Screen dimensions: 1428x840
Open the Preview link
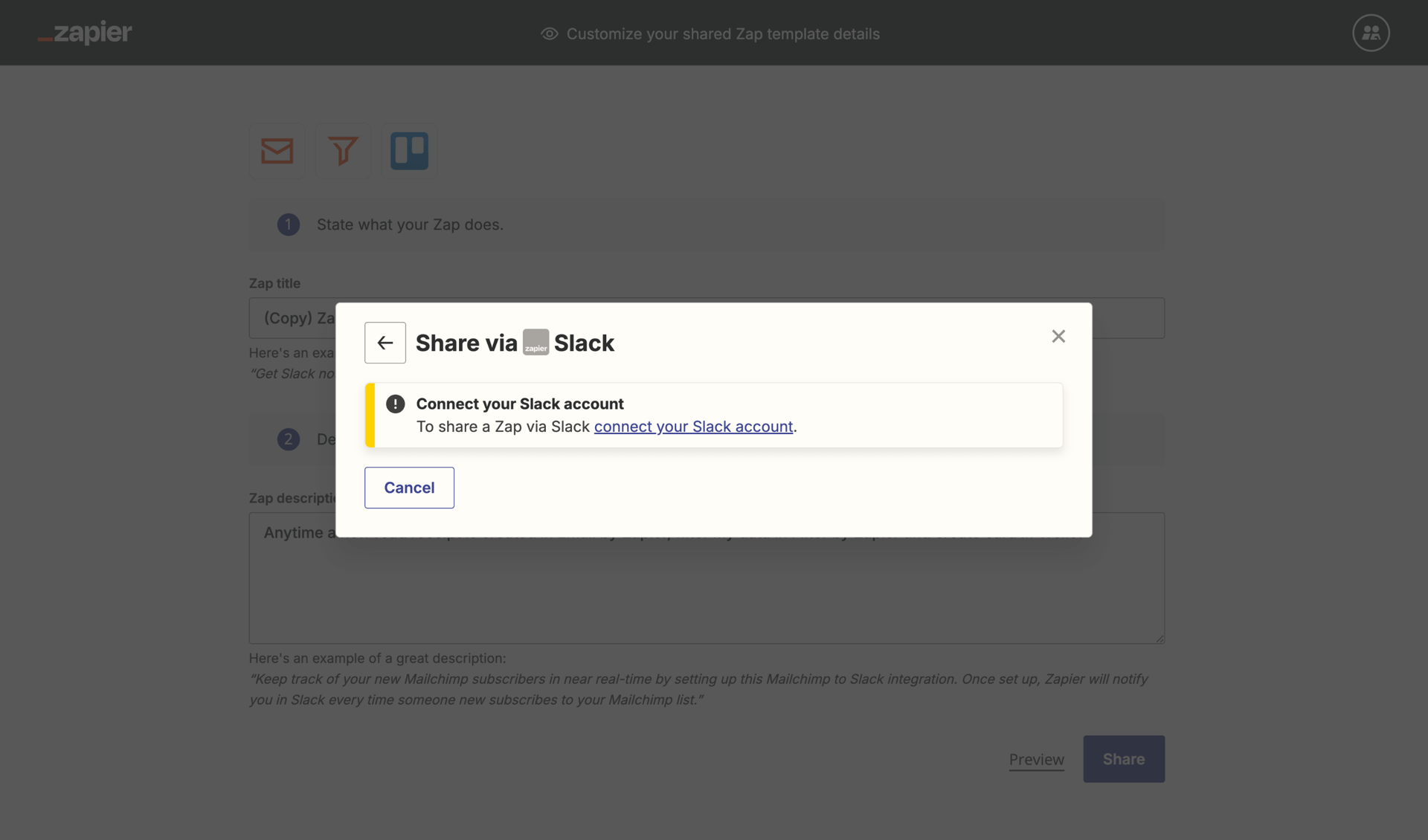coord(1036,759)
